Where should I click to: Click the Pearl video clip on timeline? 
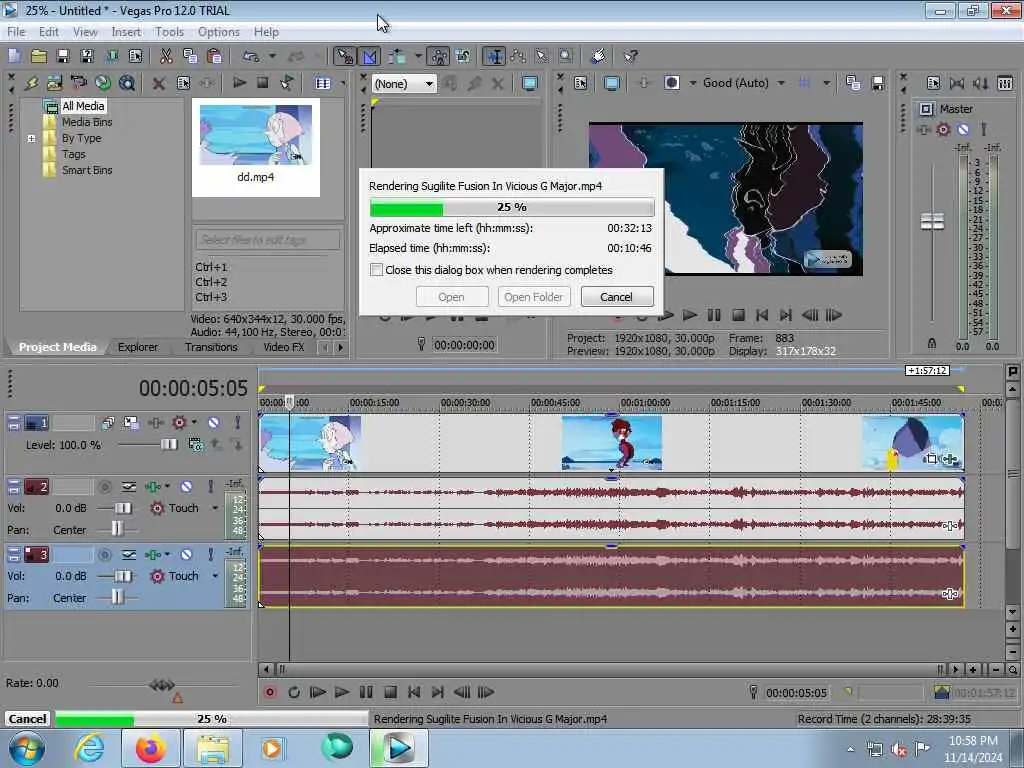tap(311, 443)
